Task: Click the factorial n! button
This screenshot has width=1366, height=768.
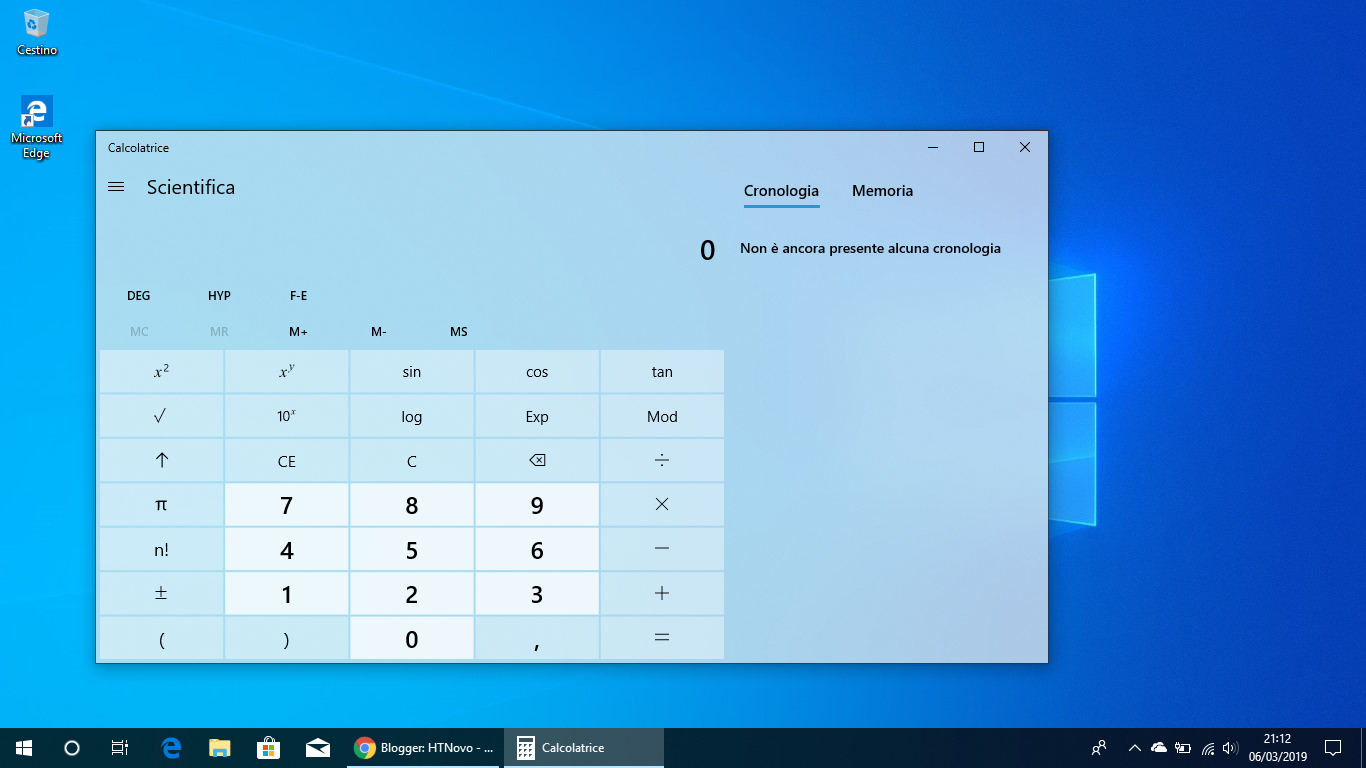Action: point(161,549)
